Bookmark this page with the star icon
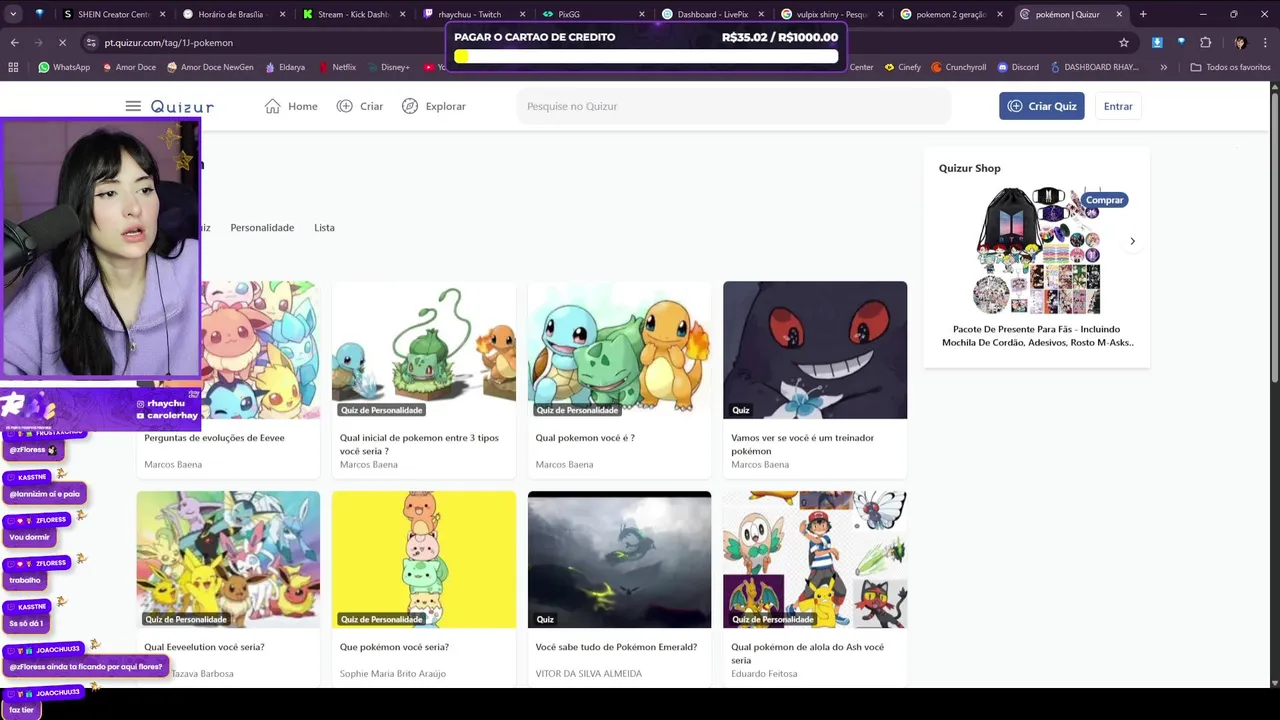The image size is (1280, 720). point(1124,42)
